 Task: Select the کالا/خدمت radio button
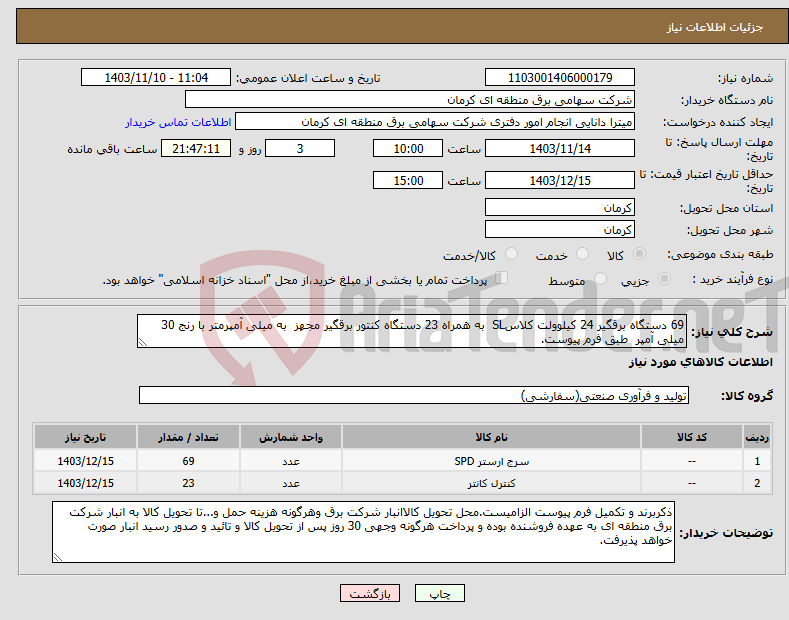click(511, 254)
